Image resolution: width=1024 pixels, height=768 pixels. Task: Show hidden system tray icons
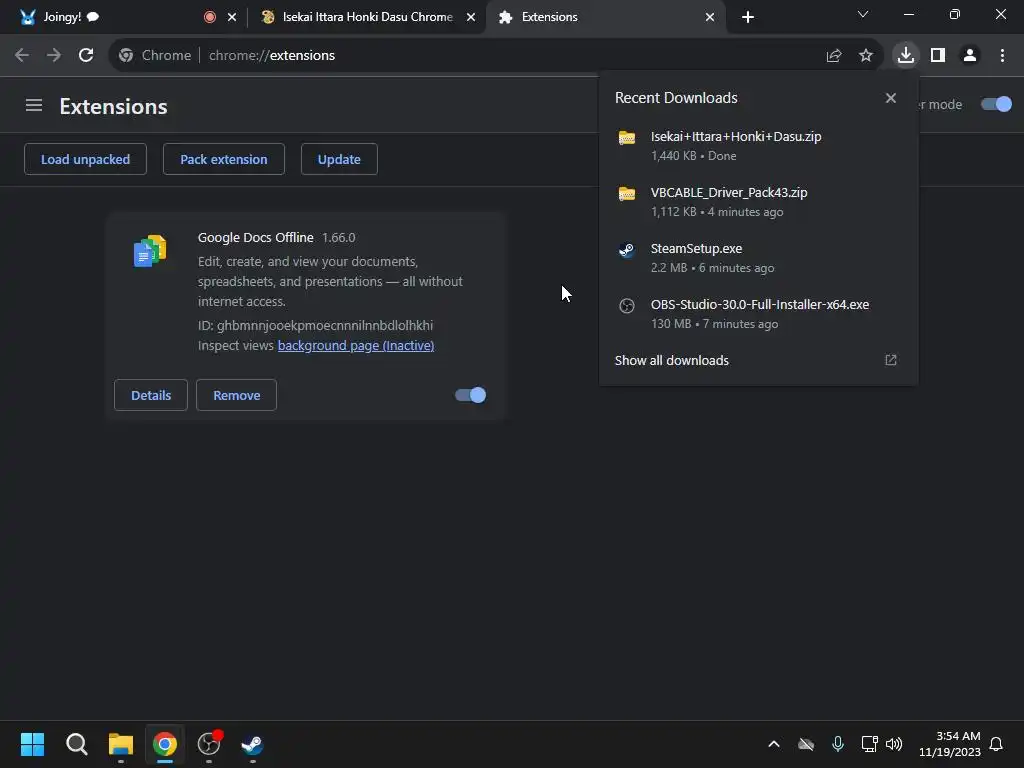[x=774, y=744]
